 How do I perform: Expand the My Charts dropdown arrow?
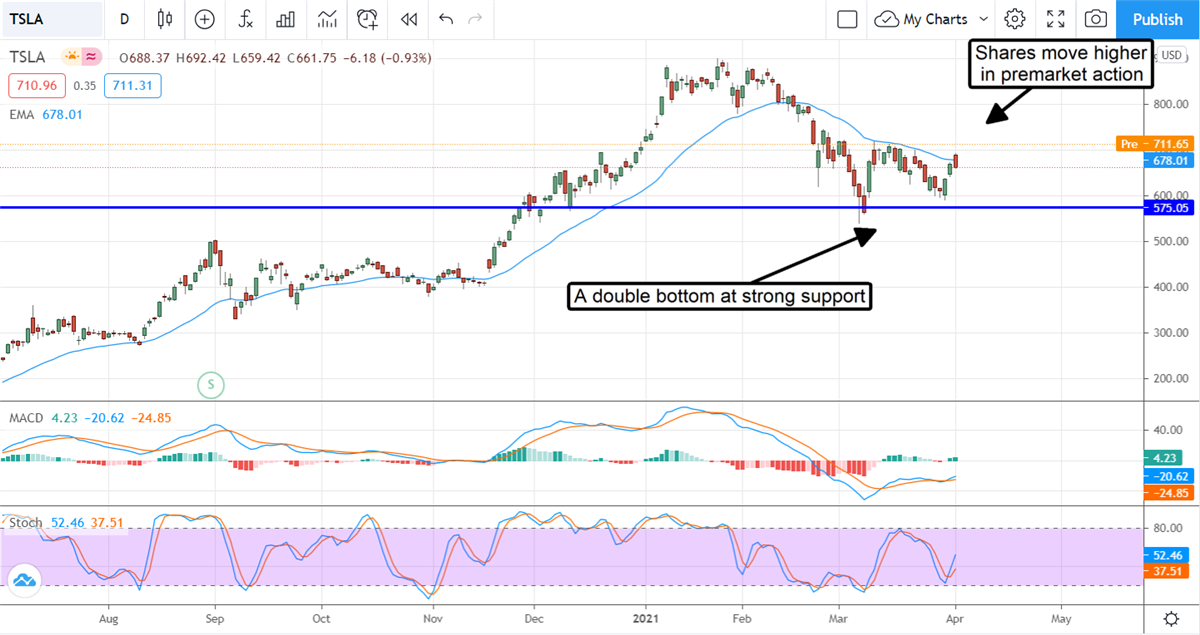tap(984, 19)
